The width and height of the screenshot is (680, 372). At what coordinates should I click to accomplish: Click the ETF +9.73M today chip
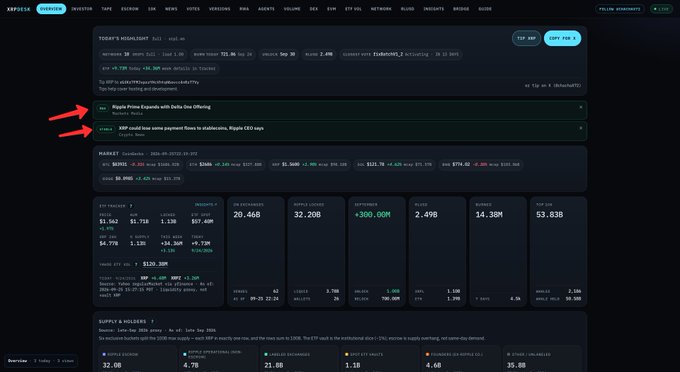159,69
